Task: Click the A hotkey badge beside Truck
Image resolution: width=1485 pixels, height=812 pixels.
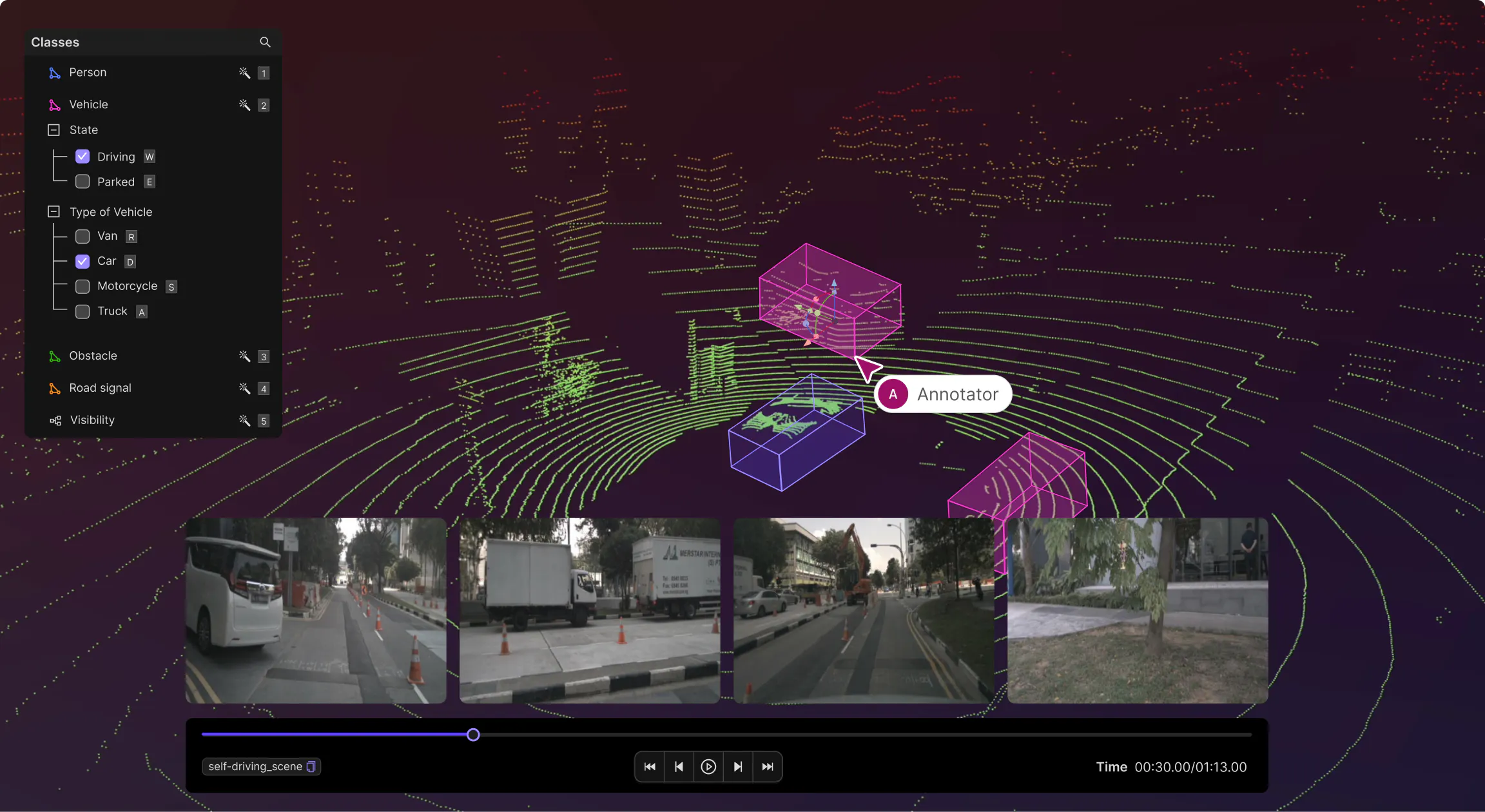Action: click(142, 313)
